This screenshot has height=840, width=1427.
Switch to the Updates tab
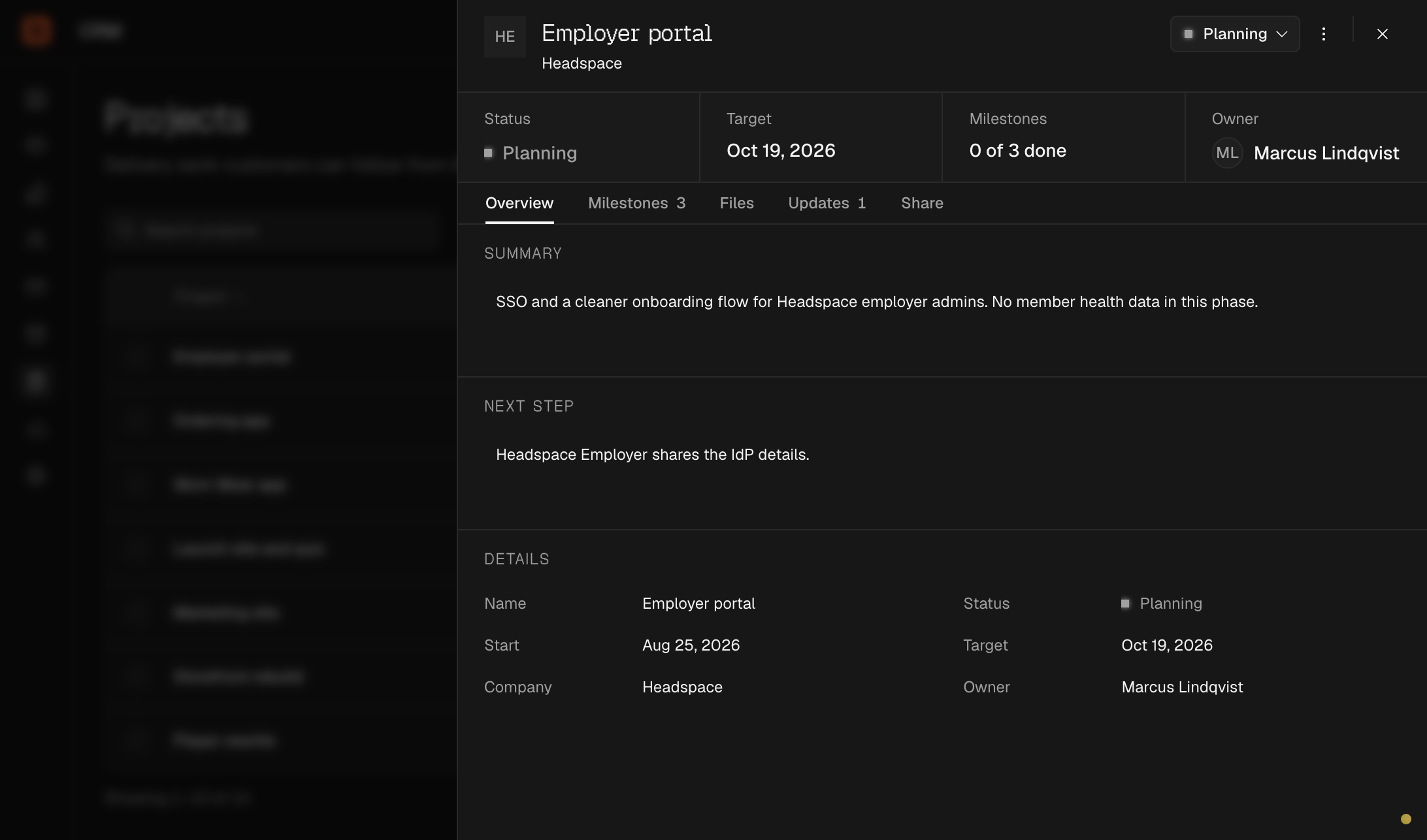click(827, 203)
